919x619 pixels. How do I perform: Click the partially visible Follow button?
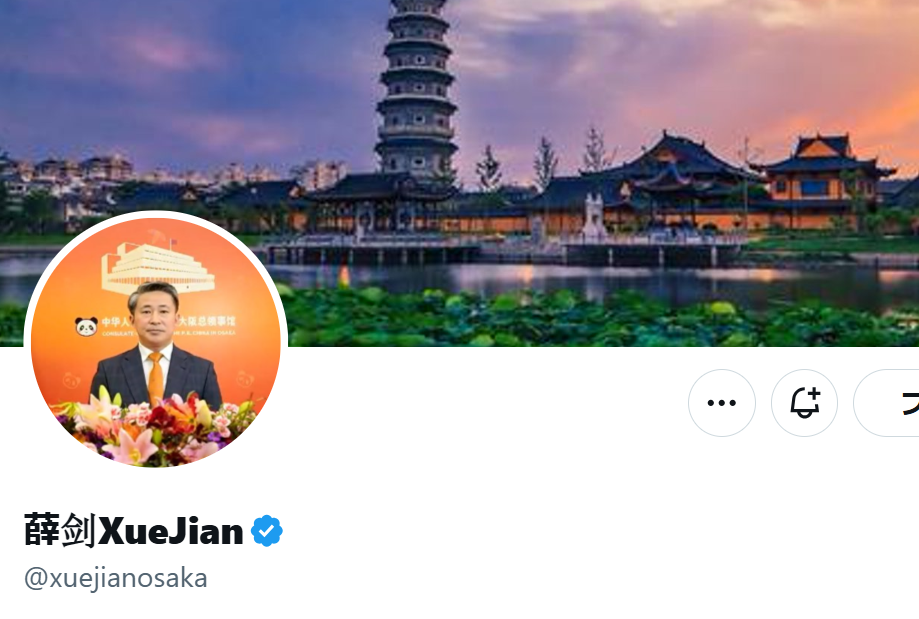(886, 403)
